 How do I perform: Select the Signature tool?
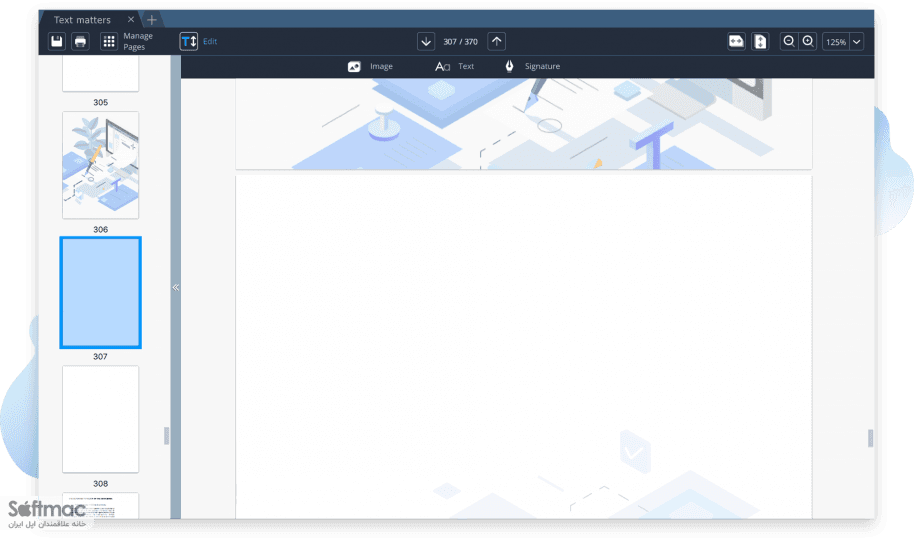point(532,66)
